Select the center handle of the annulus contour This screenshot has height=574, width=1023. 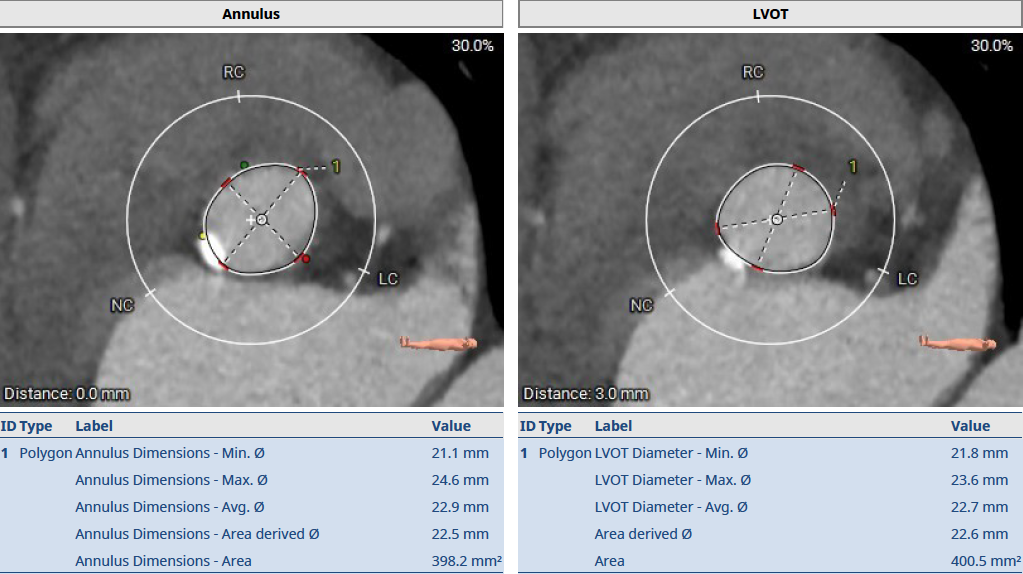click(262, 219)
